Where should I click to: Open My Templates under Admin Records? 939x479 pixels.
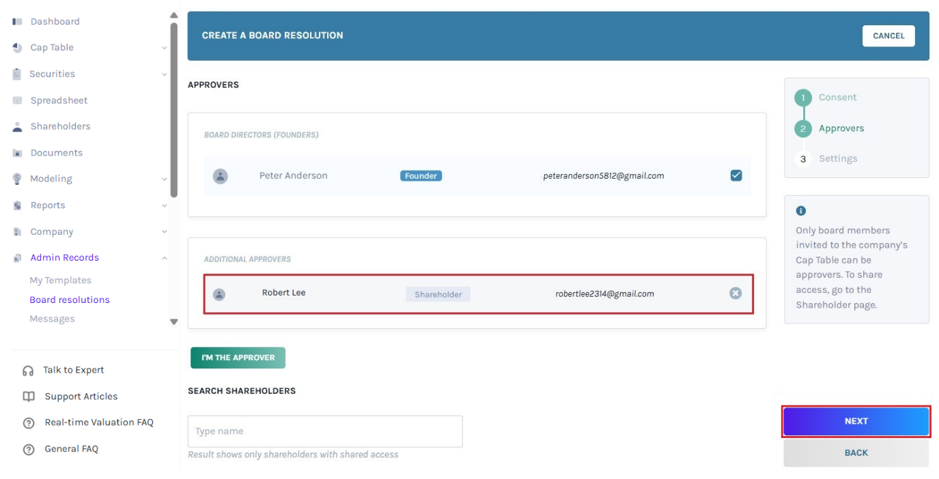click(60, 280)
